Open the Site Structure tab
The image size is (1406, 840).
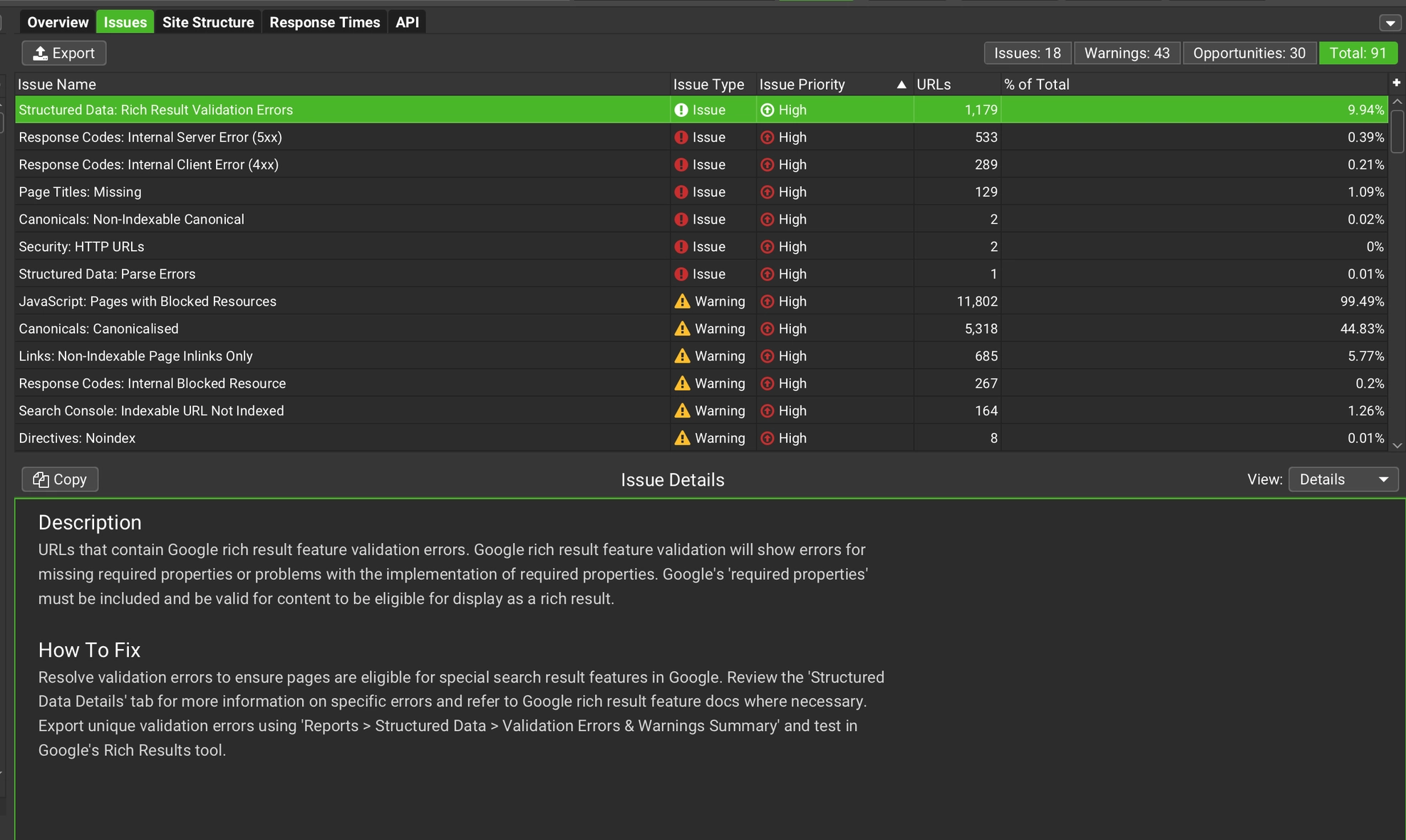tap(208, 22)
